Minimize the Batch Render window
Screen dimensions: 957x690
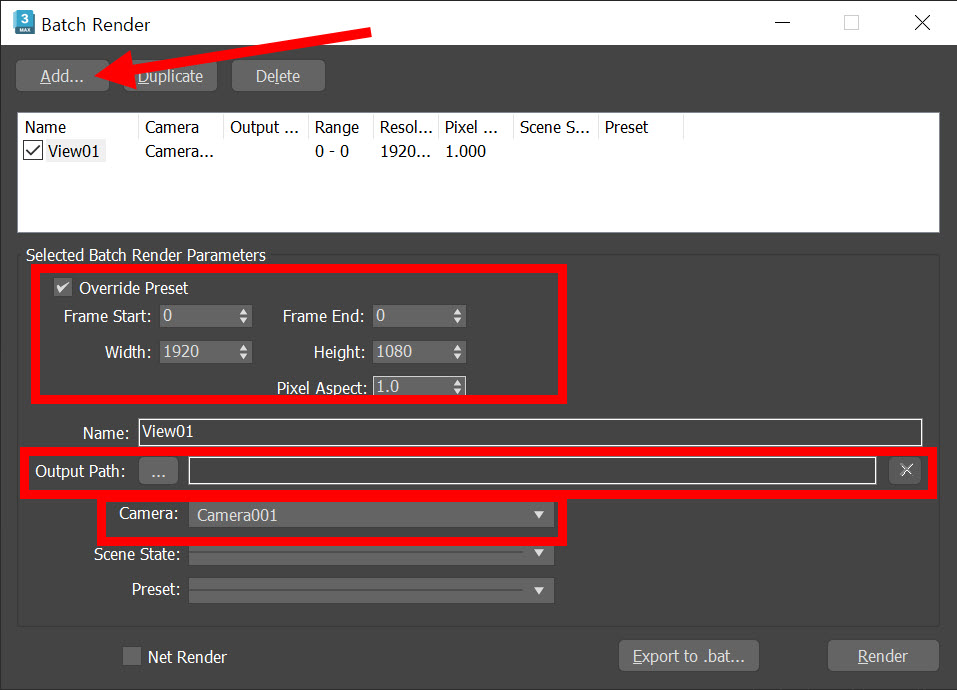click(x=782, y=23)
